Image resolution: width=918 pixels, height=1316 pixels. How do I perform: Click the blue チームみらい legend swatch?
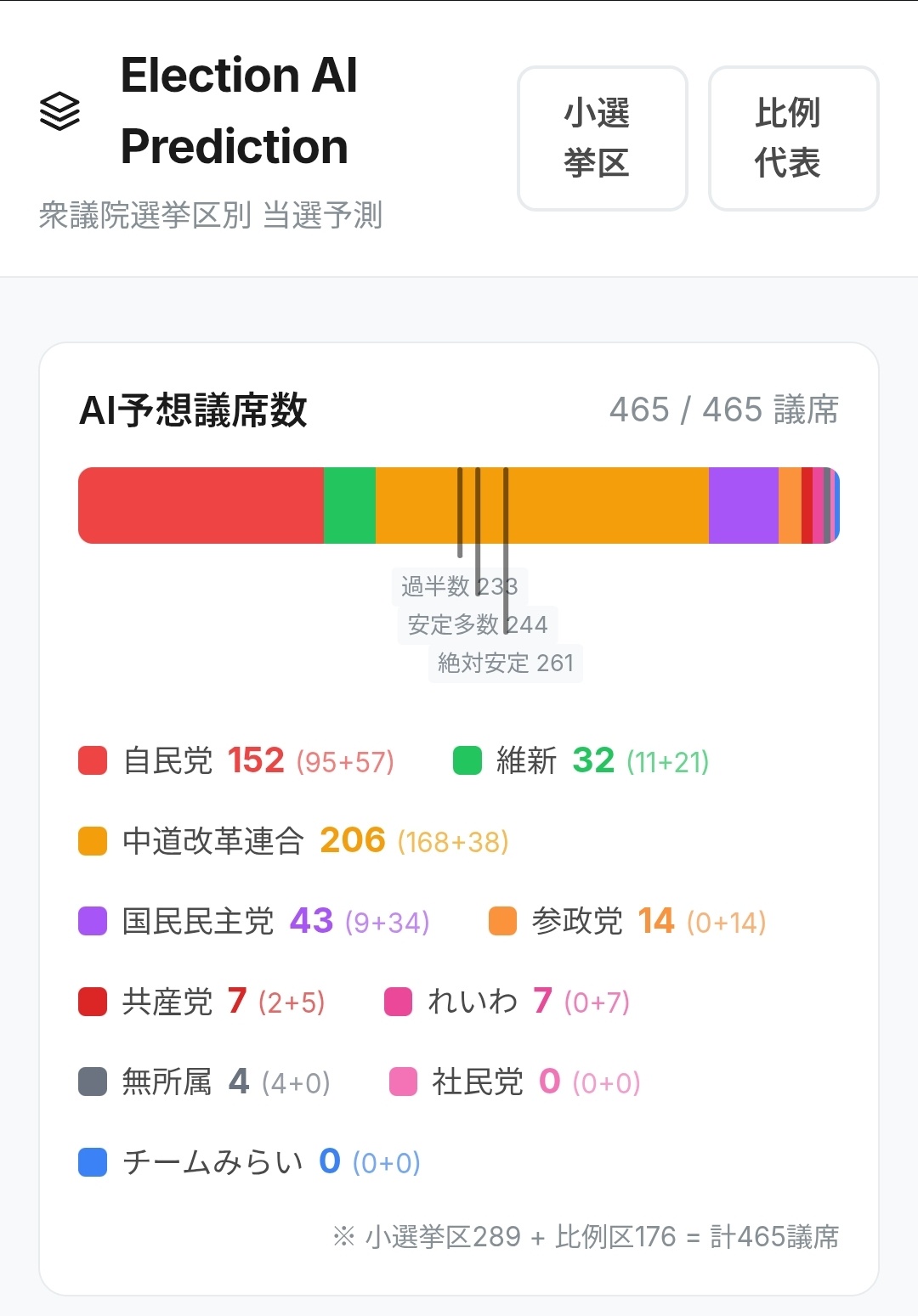pos(93,1161)
